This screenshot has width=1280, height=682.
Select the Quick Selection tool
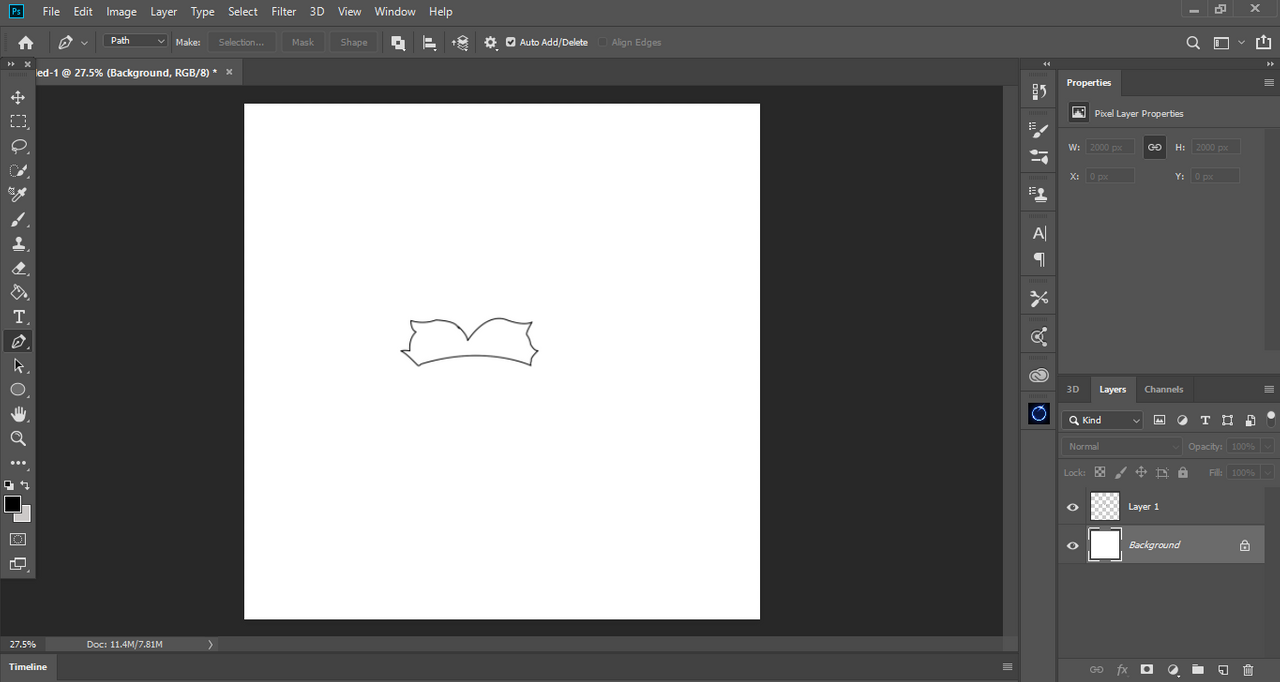[x=18, y=170]
